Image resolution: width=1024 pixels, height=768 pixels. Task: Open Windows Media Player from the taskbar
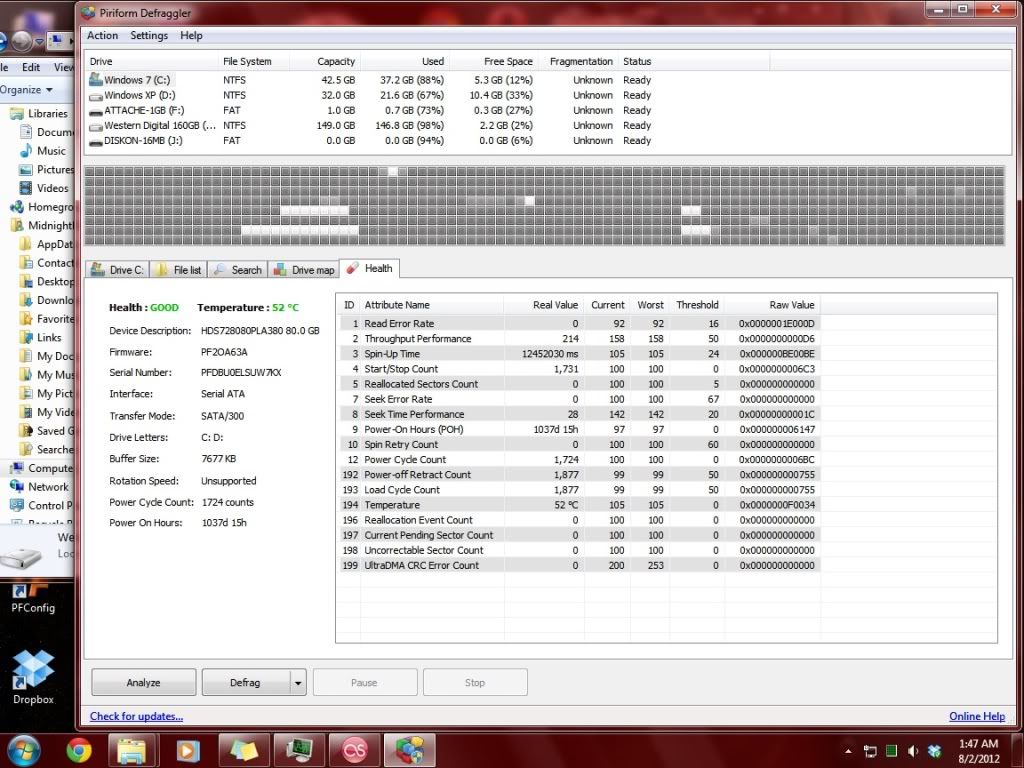tap(187, 750)
